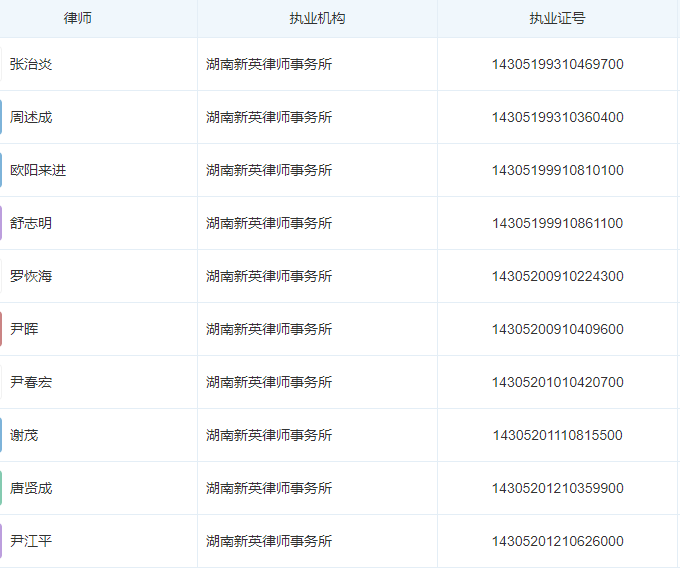Click 湖南新英律师事务所 in 欧阳来进's row
This screenshot has height=573, width=680.
click(269, 170)
